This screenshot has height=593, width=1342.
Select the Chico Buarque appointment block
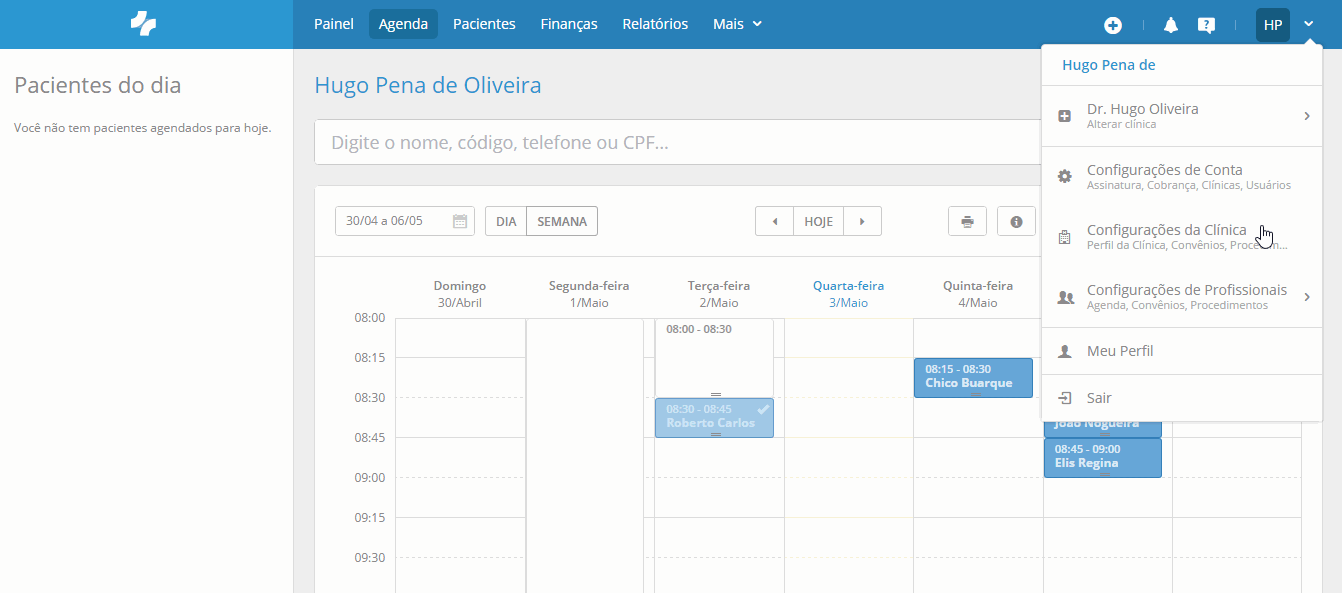[x=972, y=377]
